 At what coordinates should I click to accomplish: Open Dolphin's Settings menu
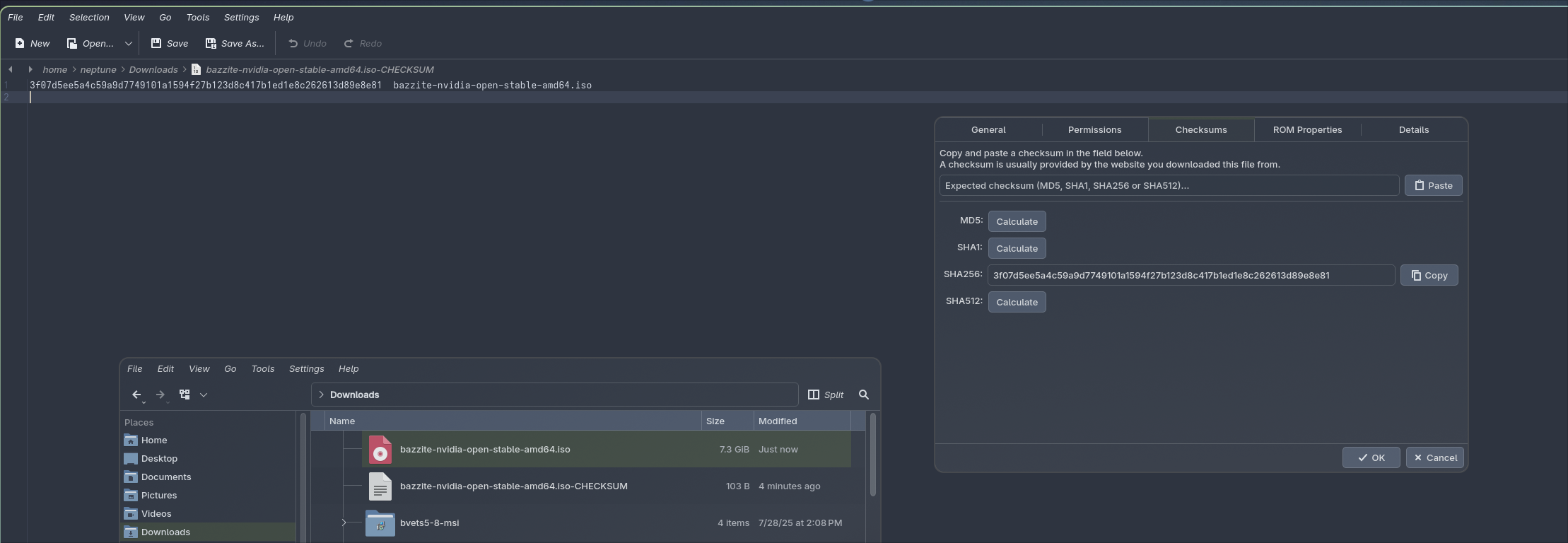[306, 368]
